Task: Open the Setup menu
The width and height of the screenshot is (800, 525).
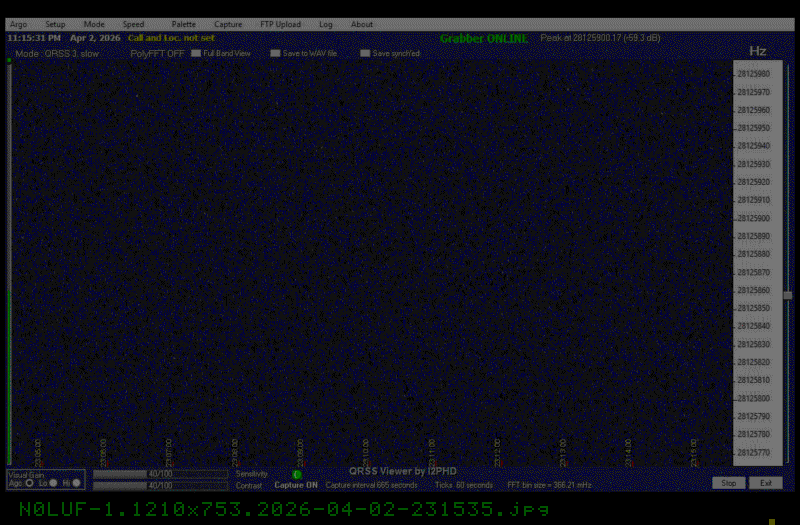Action: [x=55, y=24]
